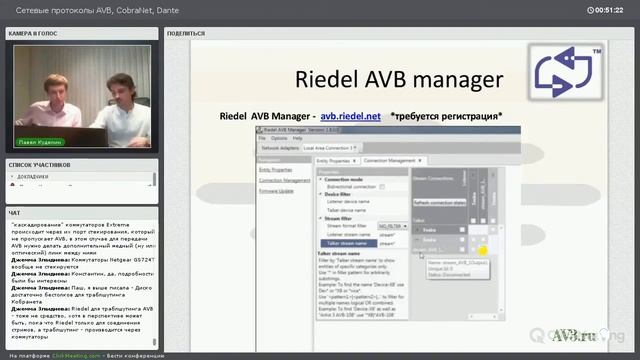Open the Options menu in AVB Manager
The image size is (640, 360).
279,138
